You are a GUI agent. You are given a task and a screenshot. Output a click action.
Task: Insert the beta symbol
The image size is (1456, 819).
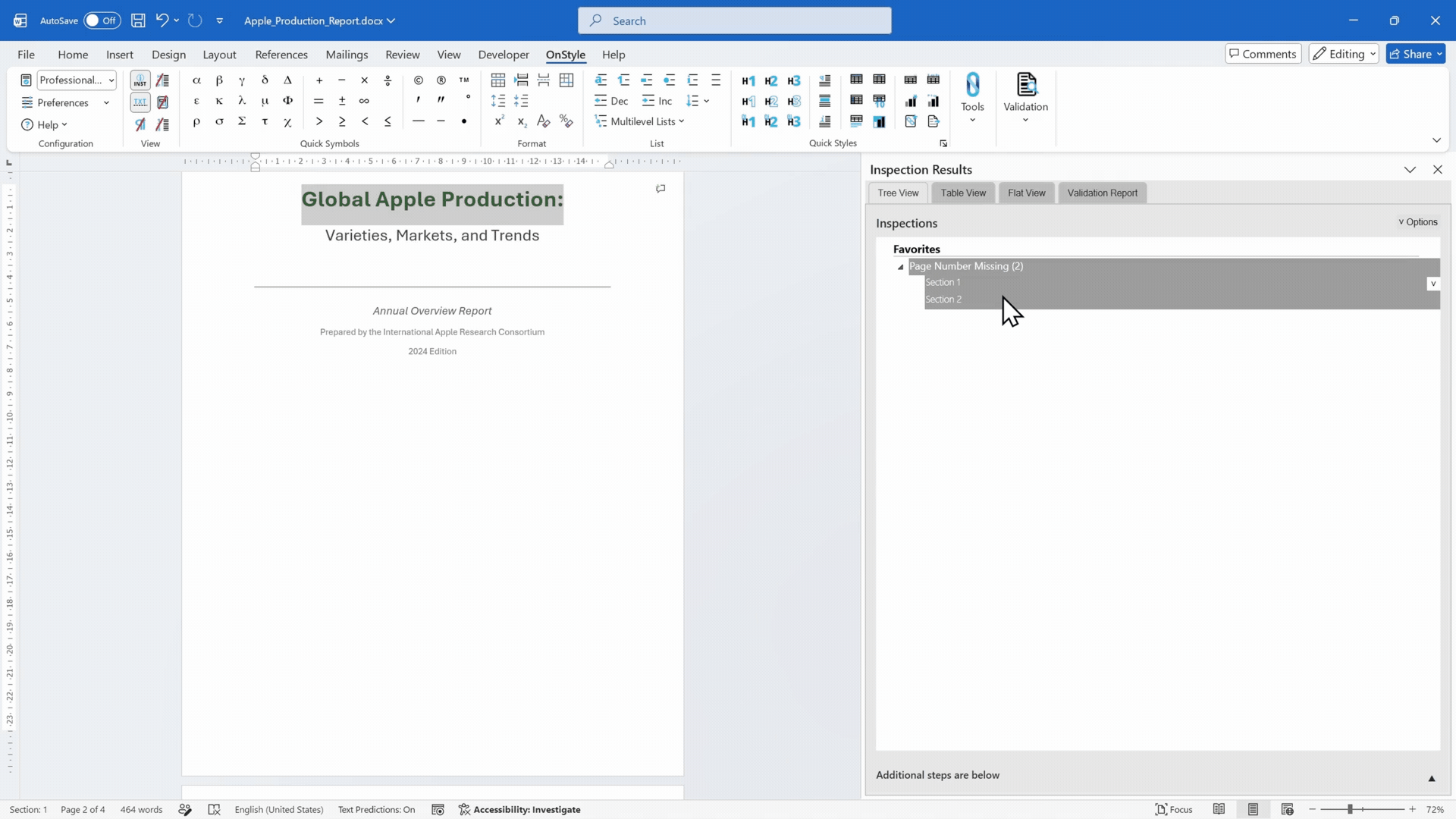(219, 80)
